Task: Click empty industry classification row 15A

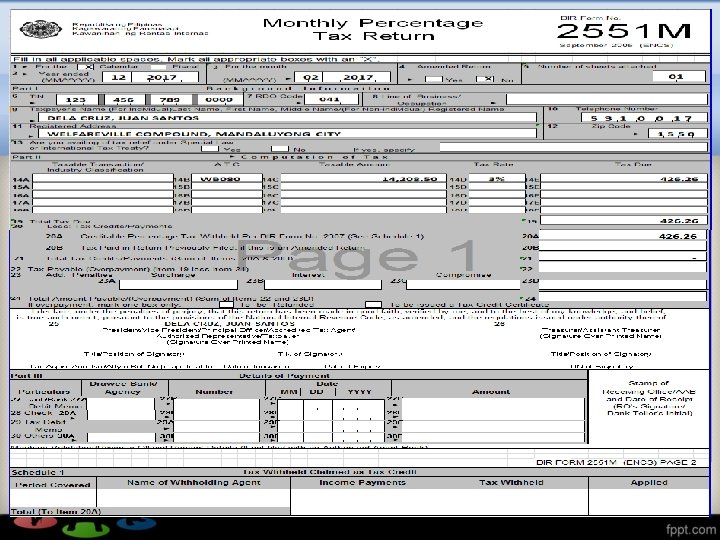Action: point(103,186)
